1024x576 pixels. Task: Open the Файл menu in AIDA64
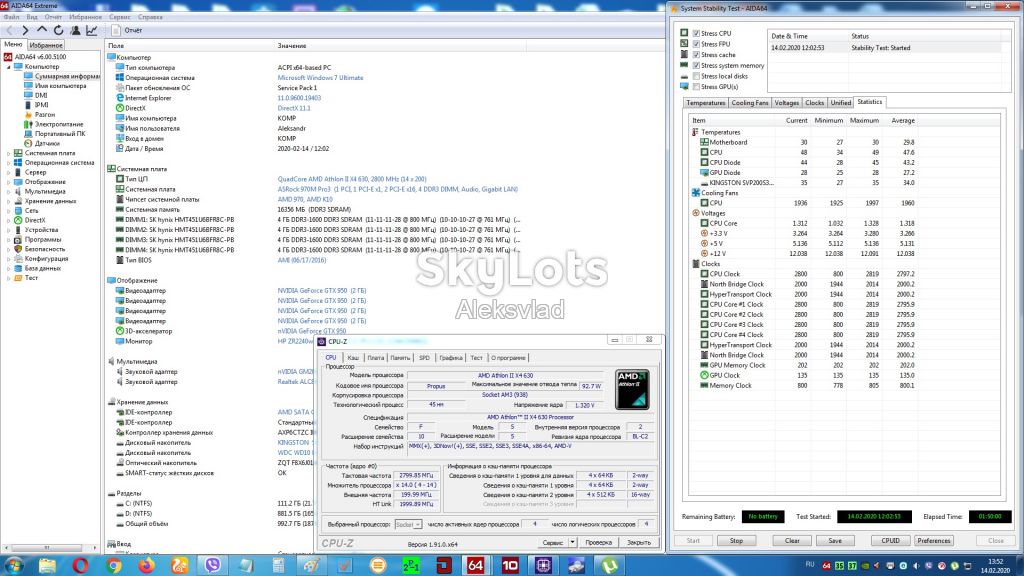[x=11, y=17]
